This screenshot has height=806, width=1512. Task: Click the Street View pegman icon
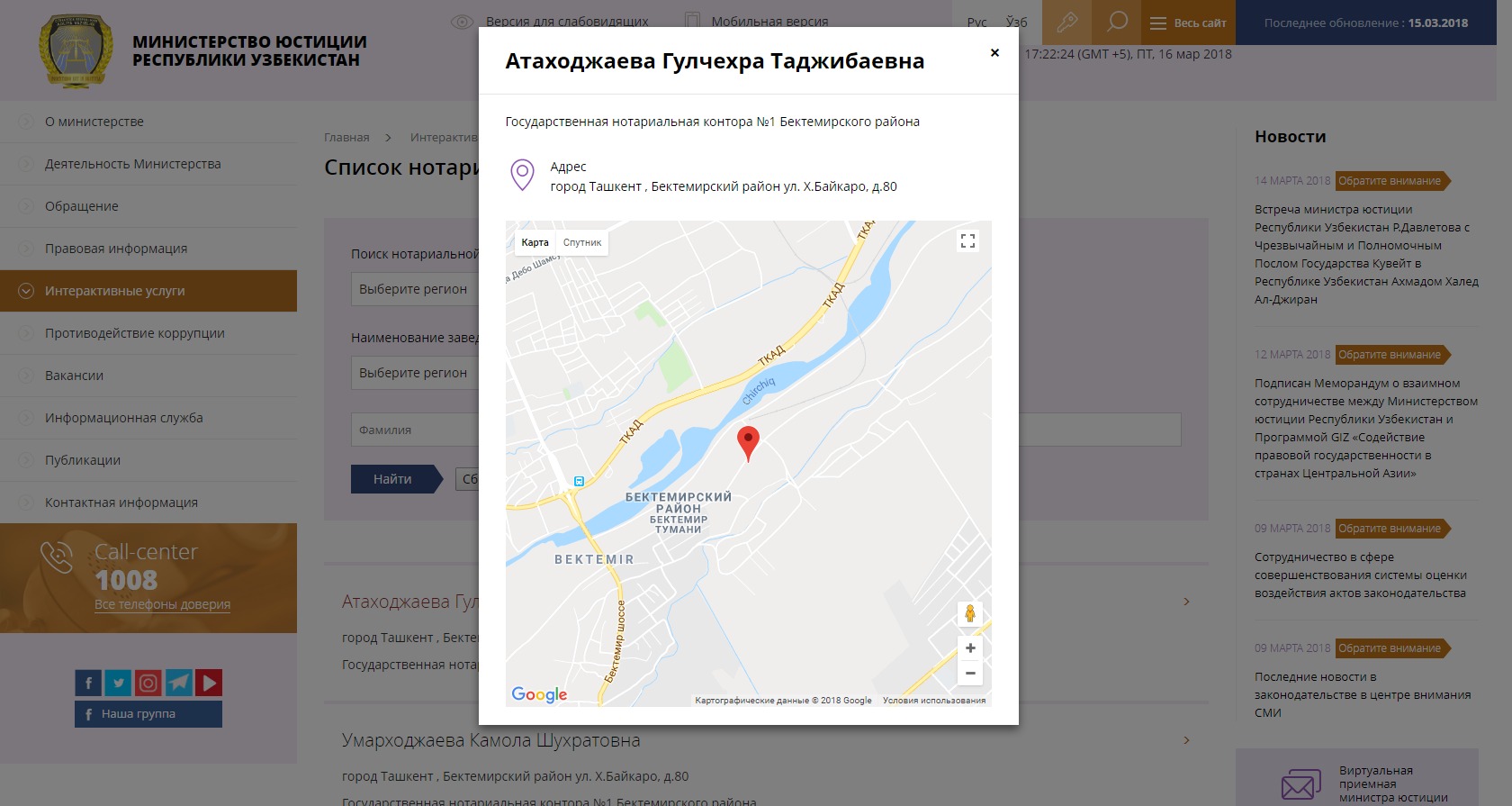point(970,613)
